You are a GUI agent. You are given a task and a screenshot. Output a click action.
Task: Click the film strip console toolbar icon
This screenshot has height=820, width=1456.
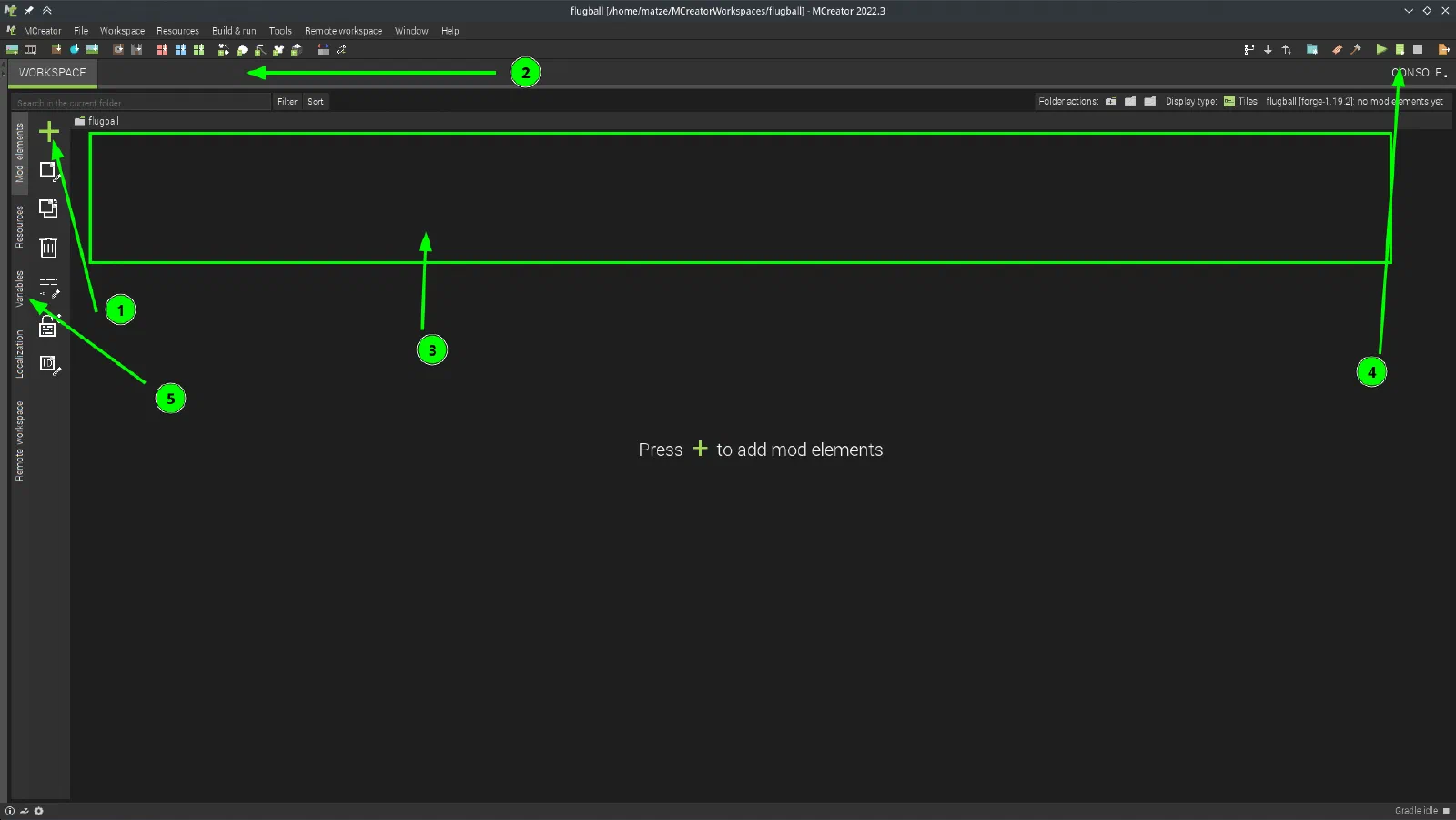point(31,49)
